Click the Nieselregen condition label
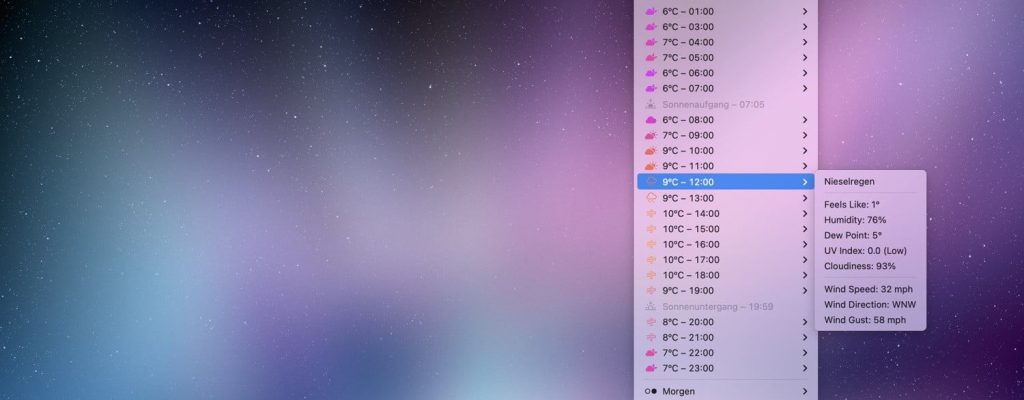 (850, 182)
